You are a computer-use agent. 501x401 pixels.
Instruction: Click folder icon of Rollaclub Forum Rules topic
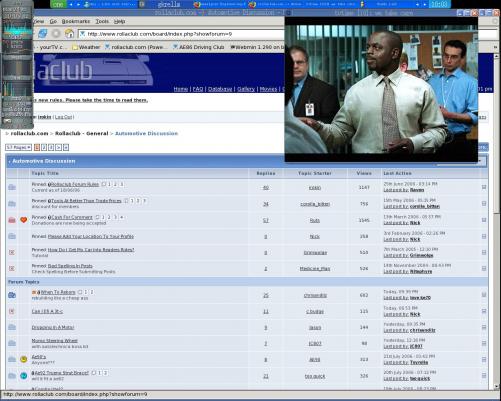point(12,187)
